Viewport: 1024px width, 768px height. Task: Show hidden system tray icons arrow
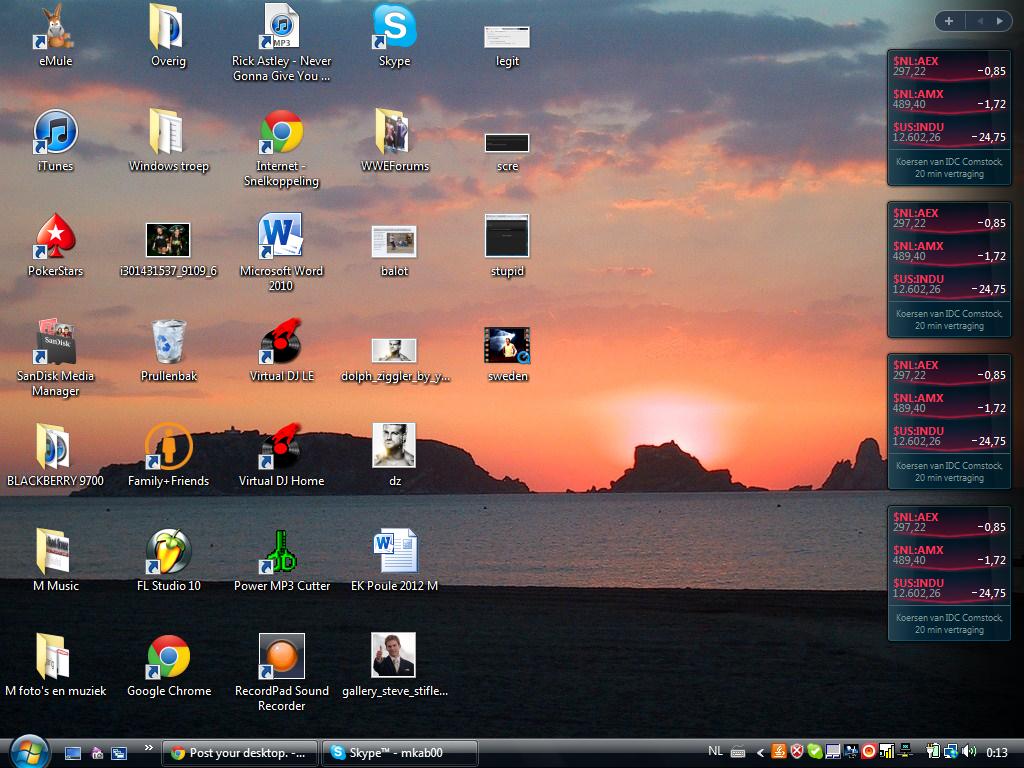point(761,752)
